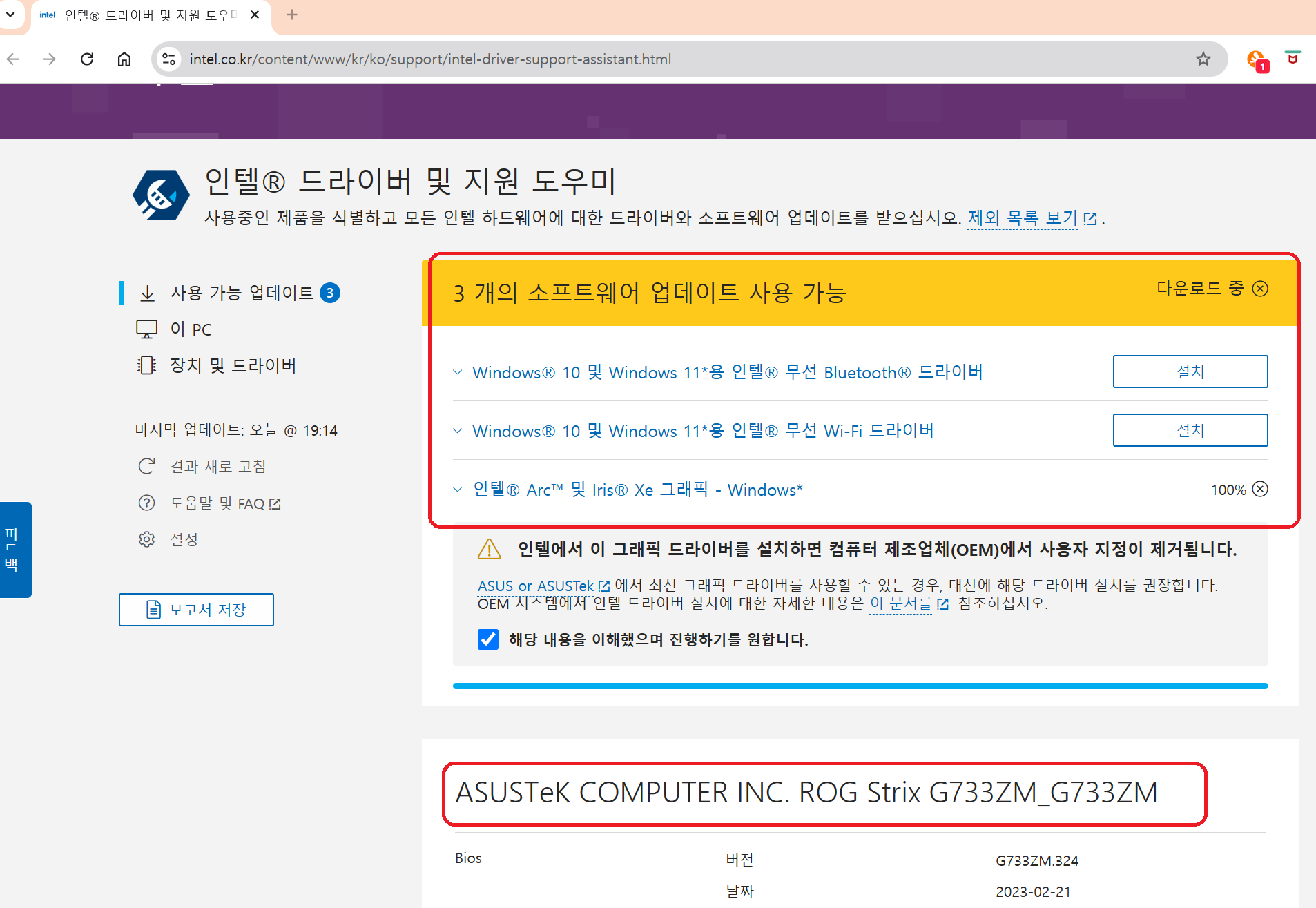Uncheck 해당 내용을 이해했으며 진행하기를 원합니다 checkbox
Screen dimensions: 1316x908
(488, 639)
